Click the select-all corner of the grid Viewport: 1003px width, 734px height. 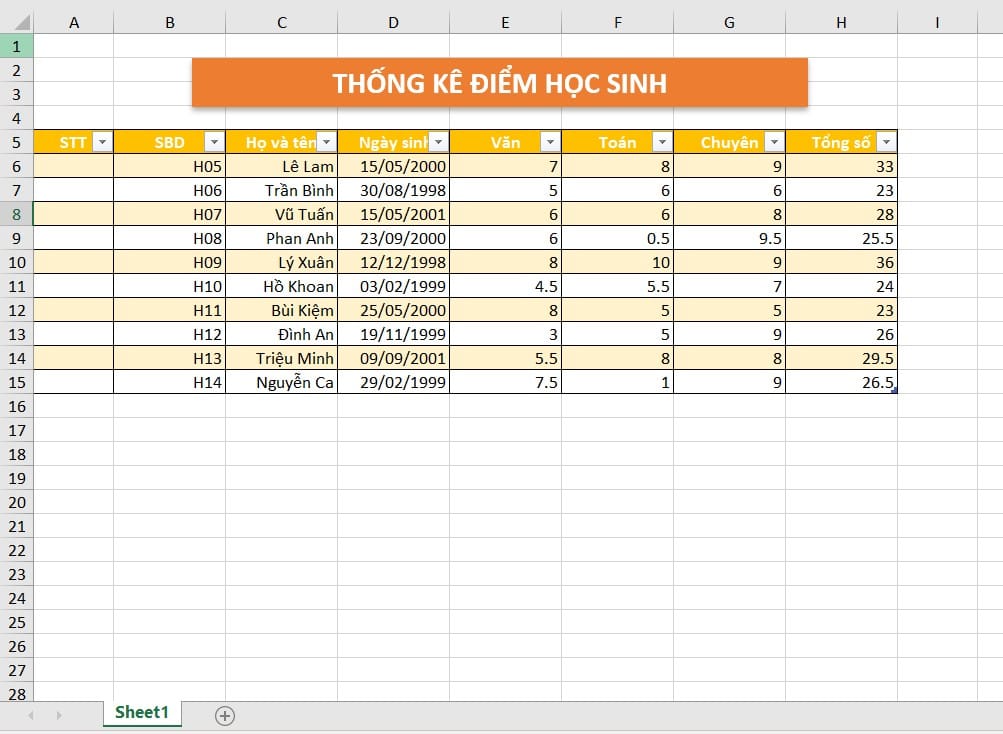(x=16, y=22)
